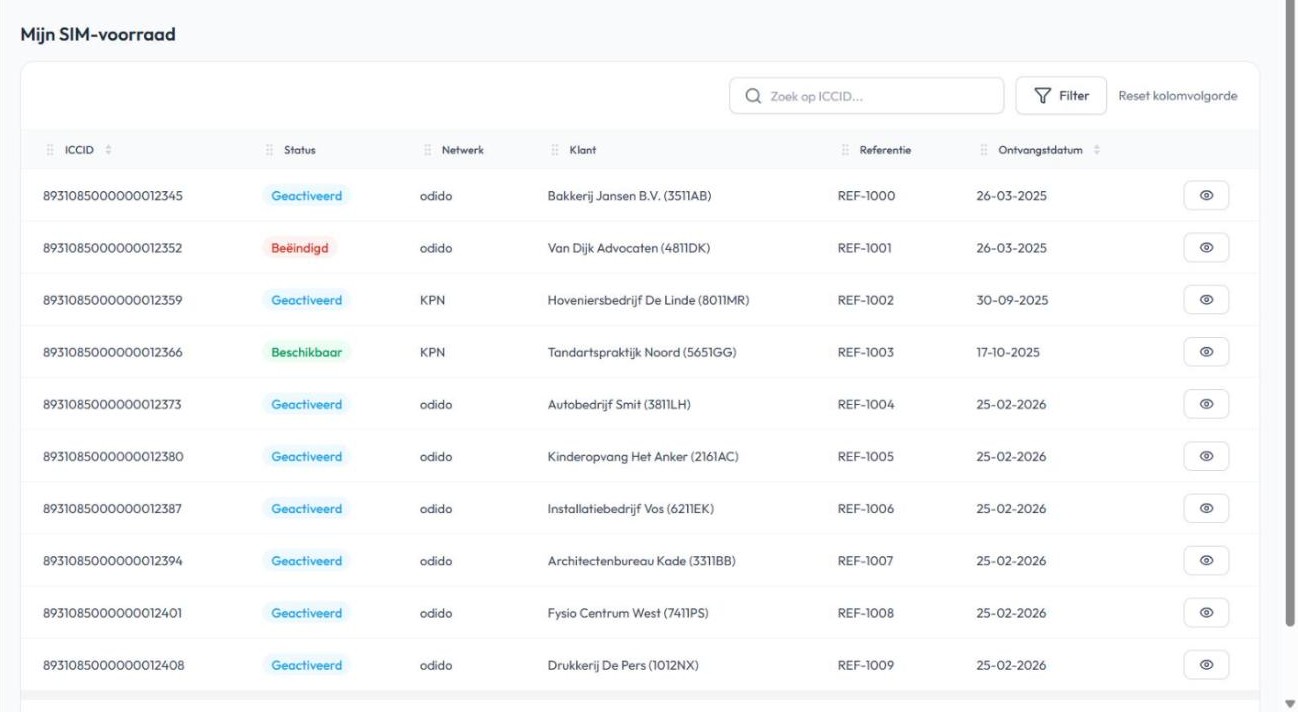Open eye icon for REF-1001 row
This screenshot has height=712, width=1298.
(1206, 248)
